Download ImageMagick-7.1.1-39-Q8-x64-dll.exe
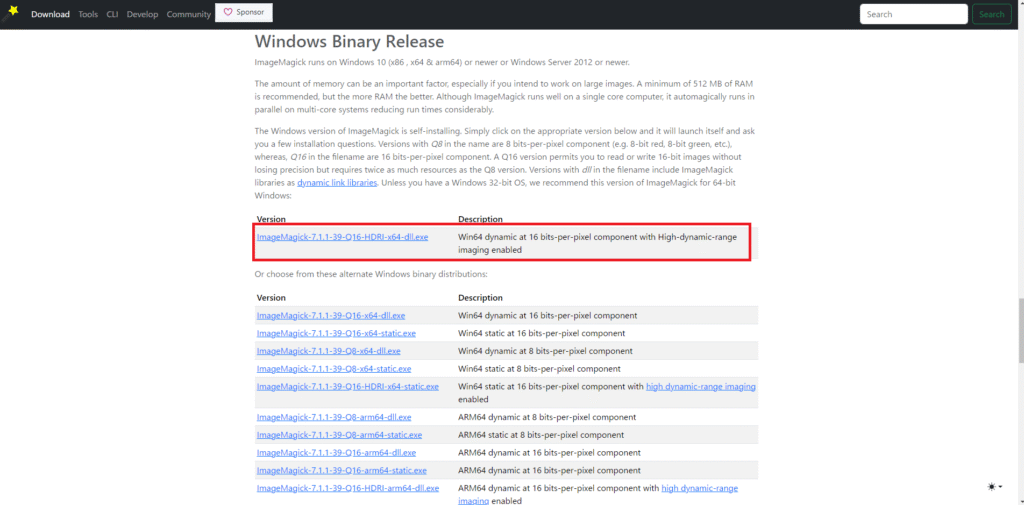 tap(328, 351)
